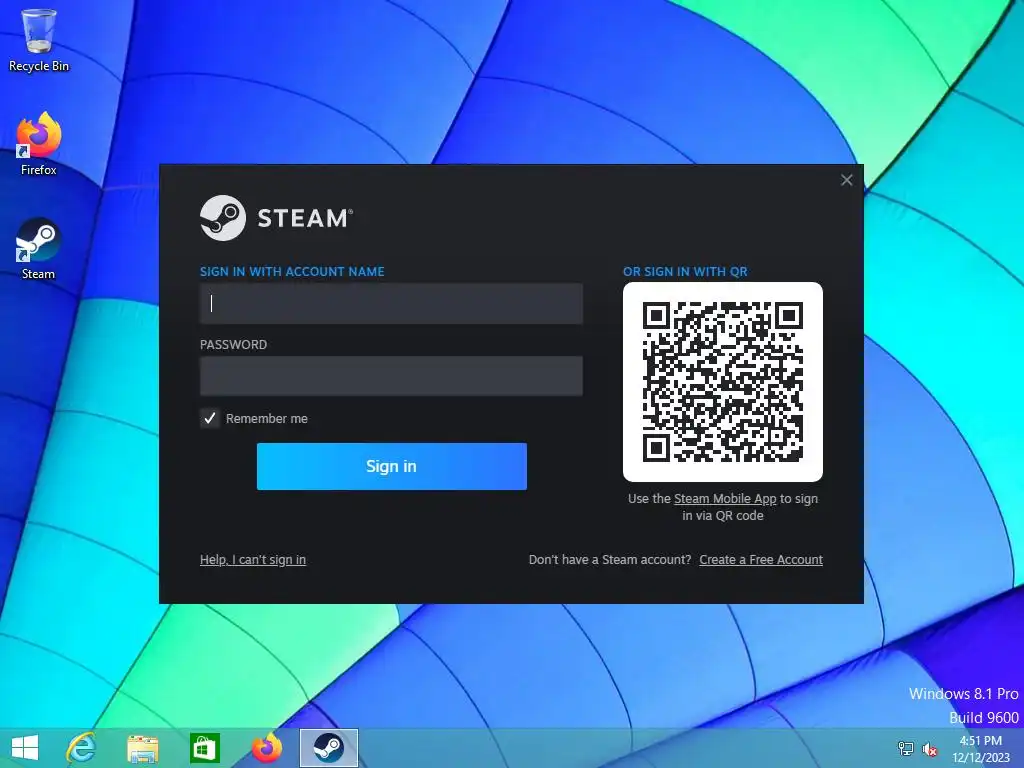Select the Firefox desktop shortcut

pyautogui.click(x=39, y=144)
